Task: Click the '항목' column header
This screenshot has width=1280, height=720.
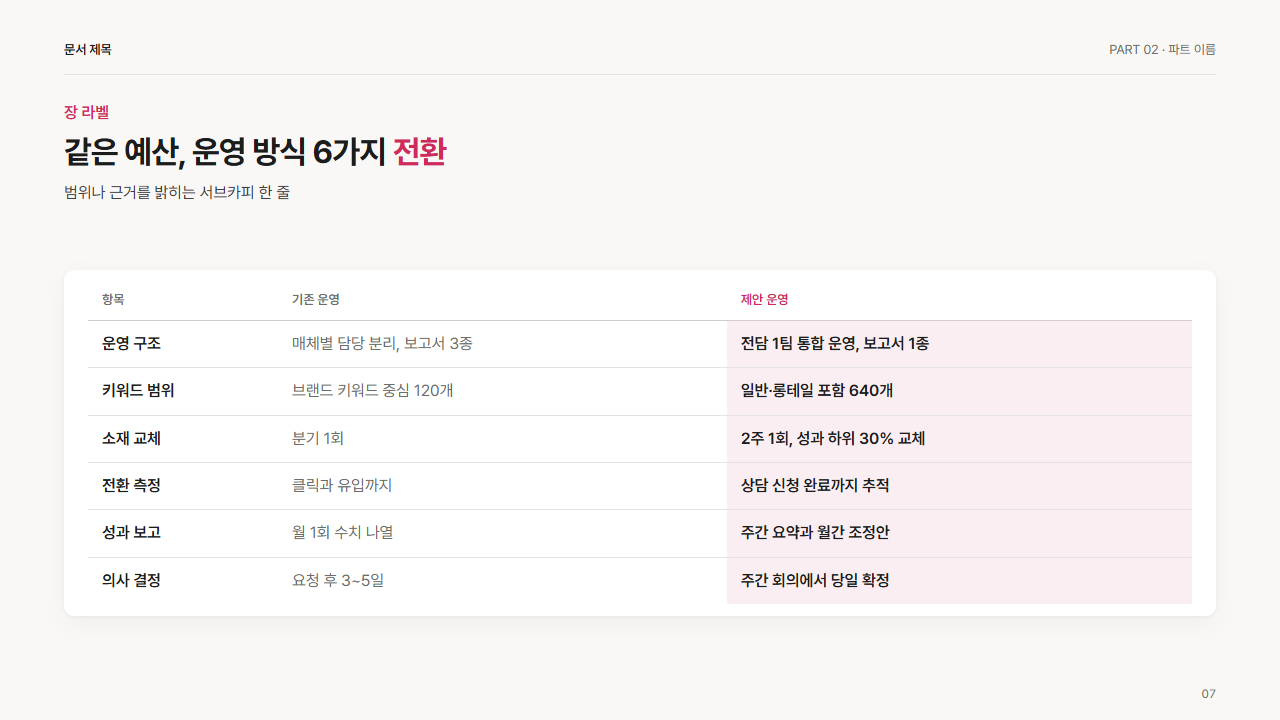Action: (x=113, y=299)
